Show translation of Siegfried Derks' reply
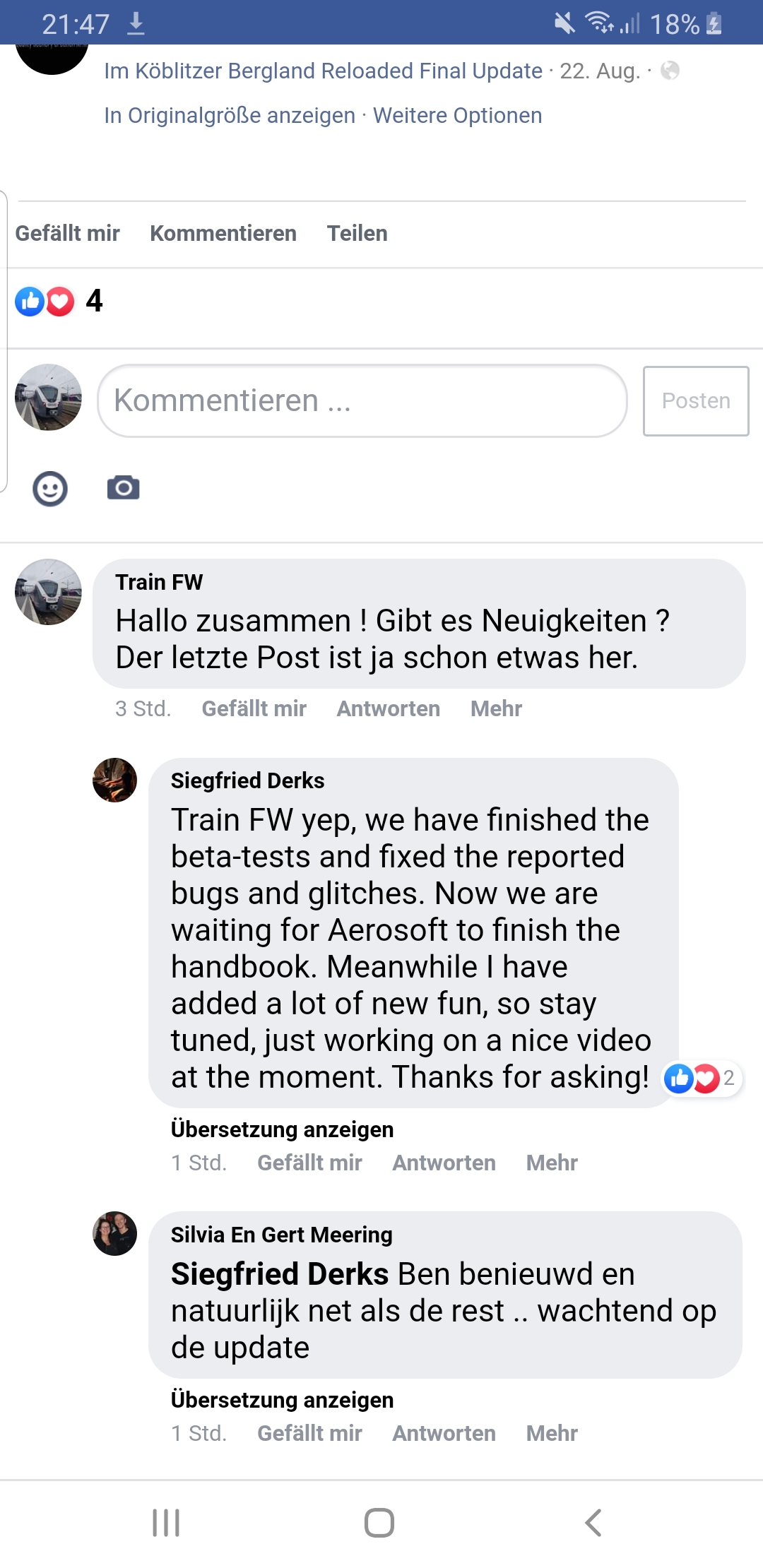This screenshot has height=1568, width=763. 282,1129
